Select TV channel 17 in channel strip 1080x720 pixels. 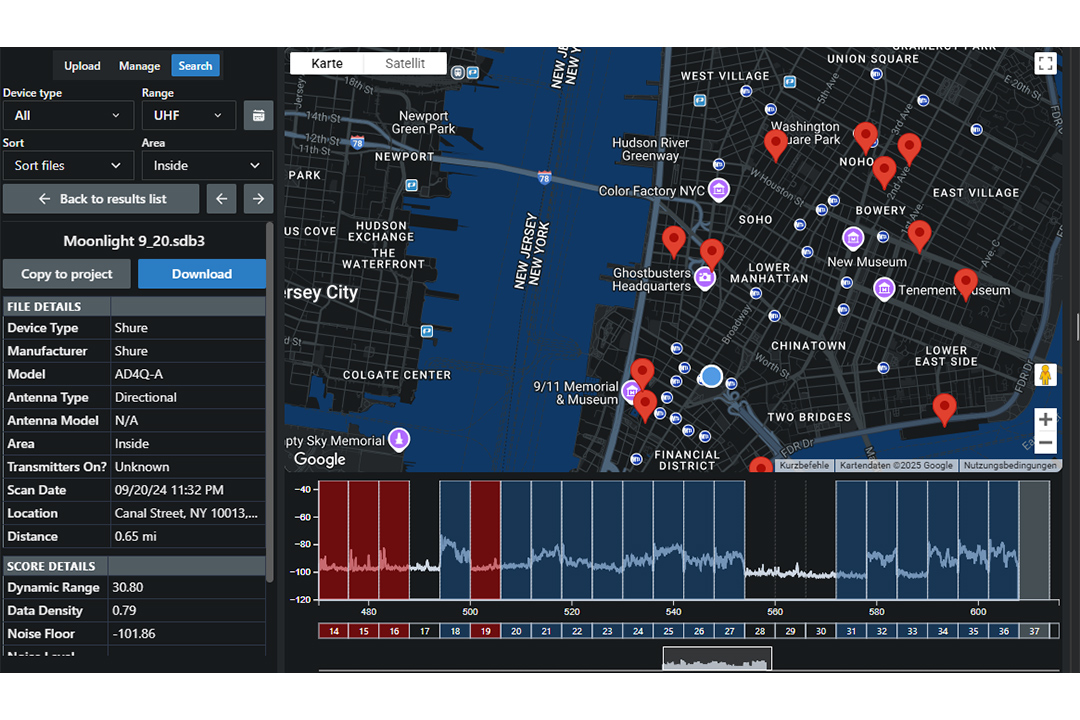point(425,631)
